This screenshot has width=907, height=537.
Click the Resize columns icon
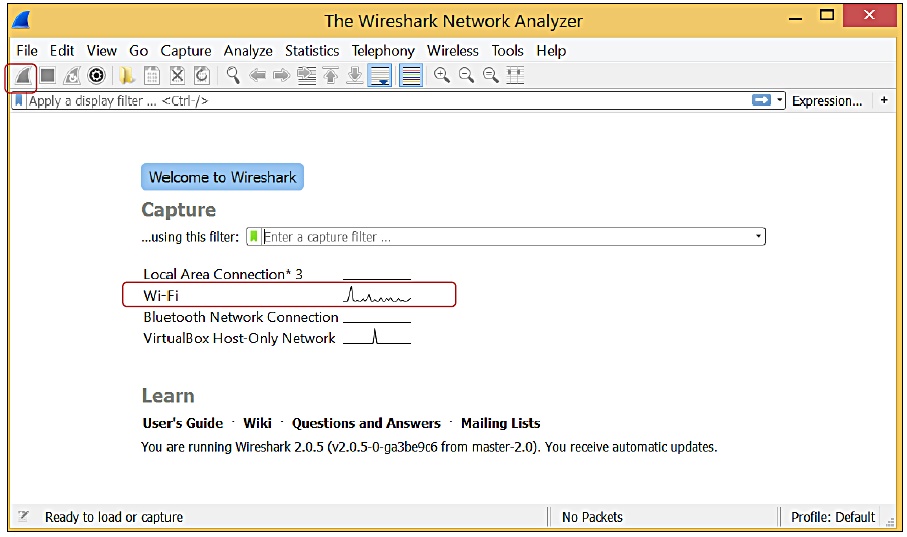point(515,76)
